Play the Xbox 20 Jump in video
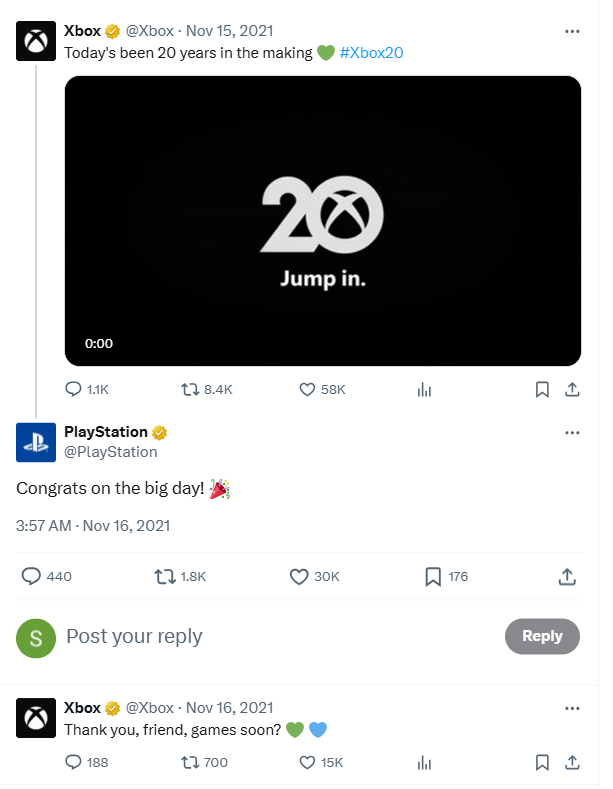The height and width of the screenshot is (789, 613). click(x=322, y=221)
